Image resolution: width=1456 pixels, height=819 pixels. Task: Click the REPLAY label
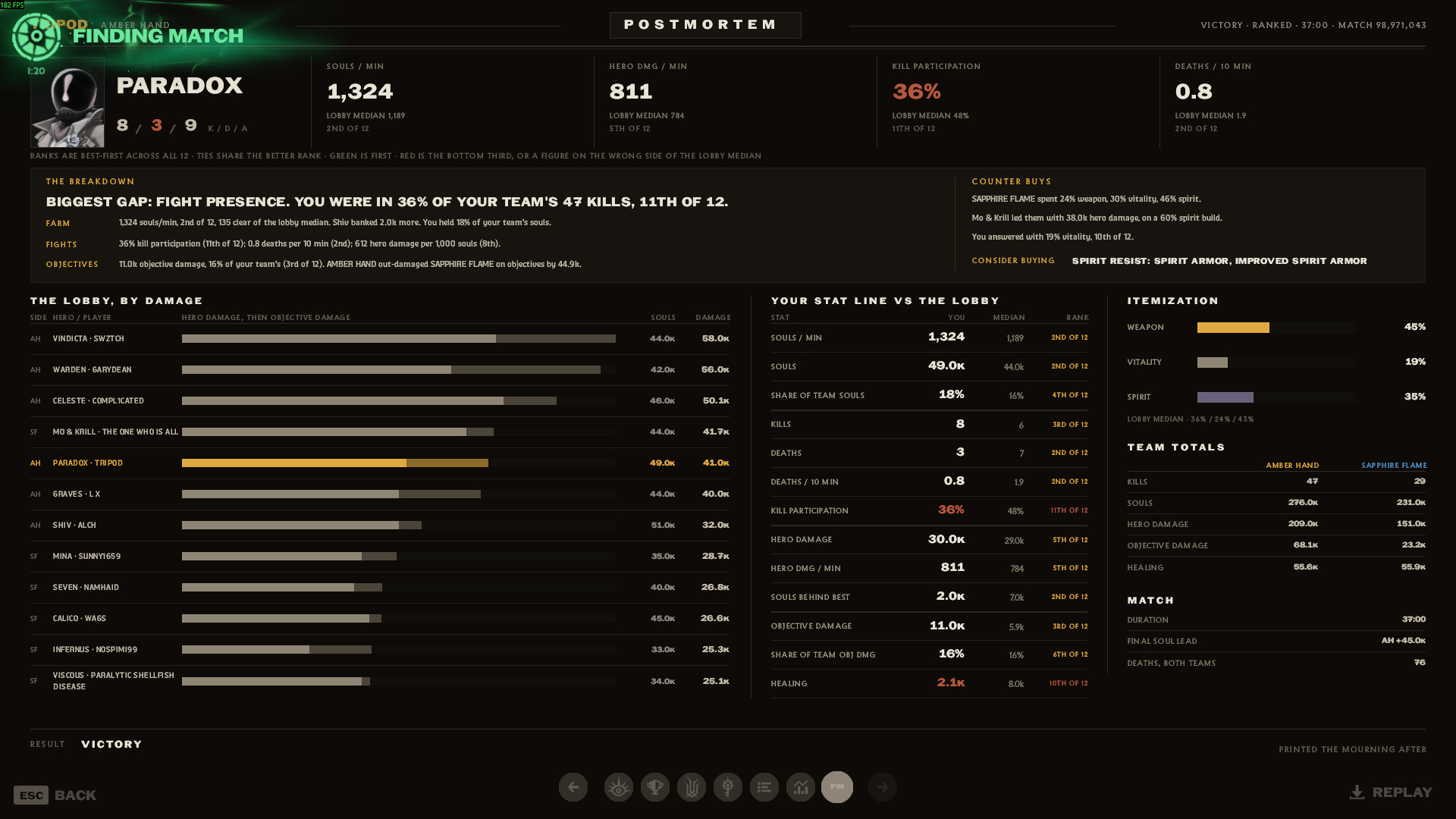tap(1402, 792)
